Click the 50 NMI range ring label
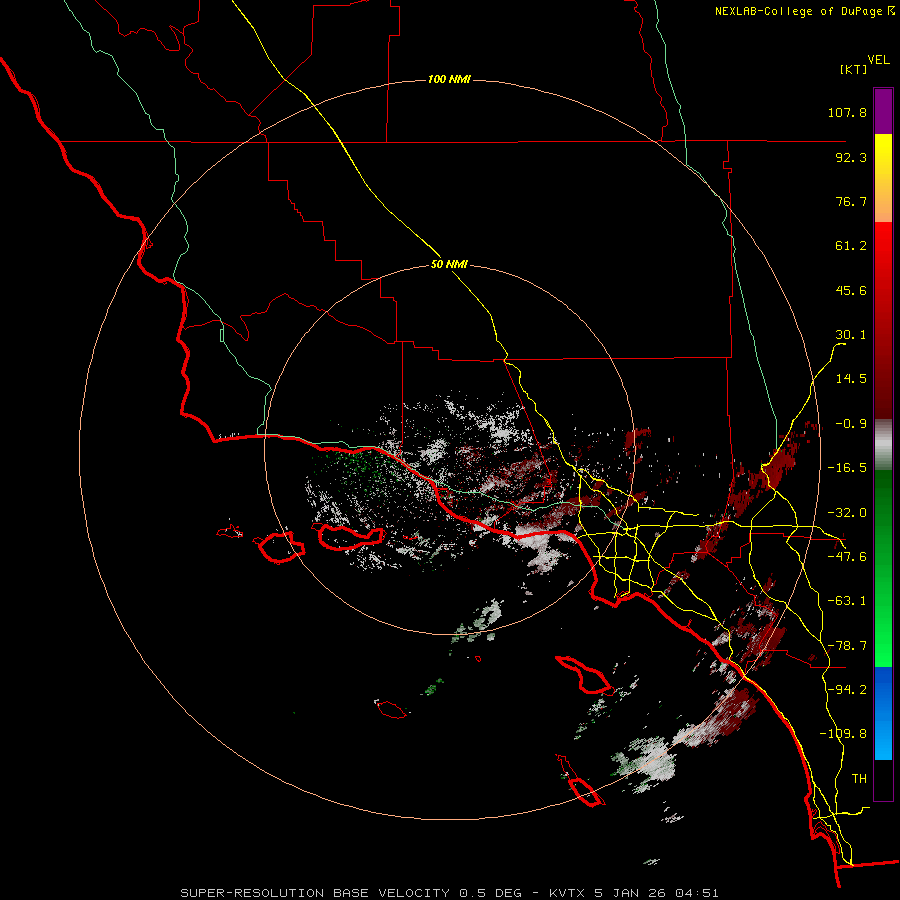Screen dimensions: 900x900 pos(449,265)
